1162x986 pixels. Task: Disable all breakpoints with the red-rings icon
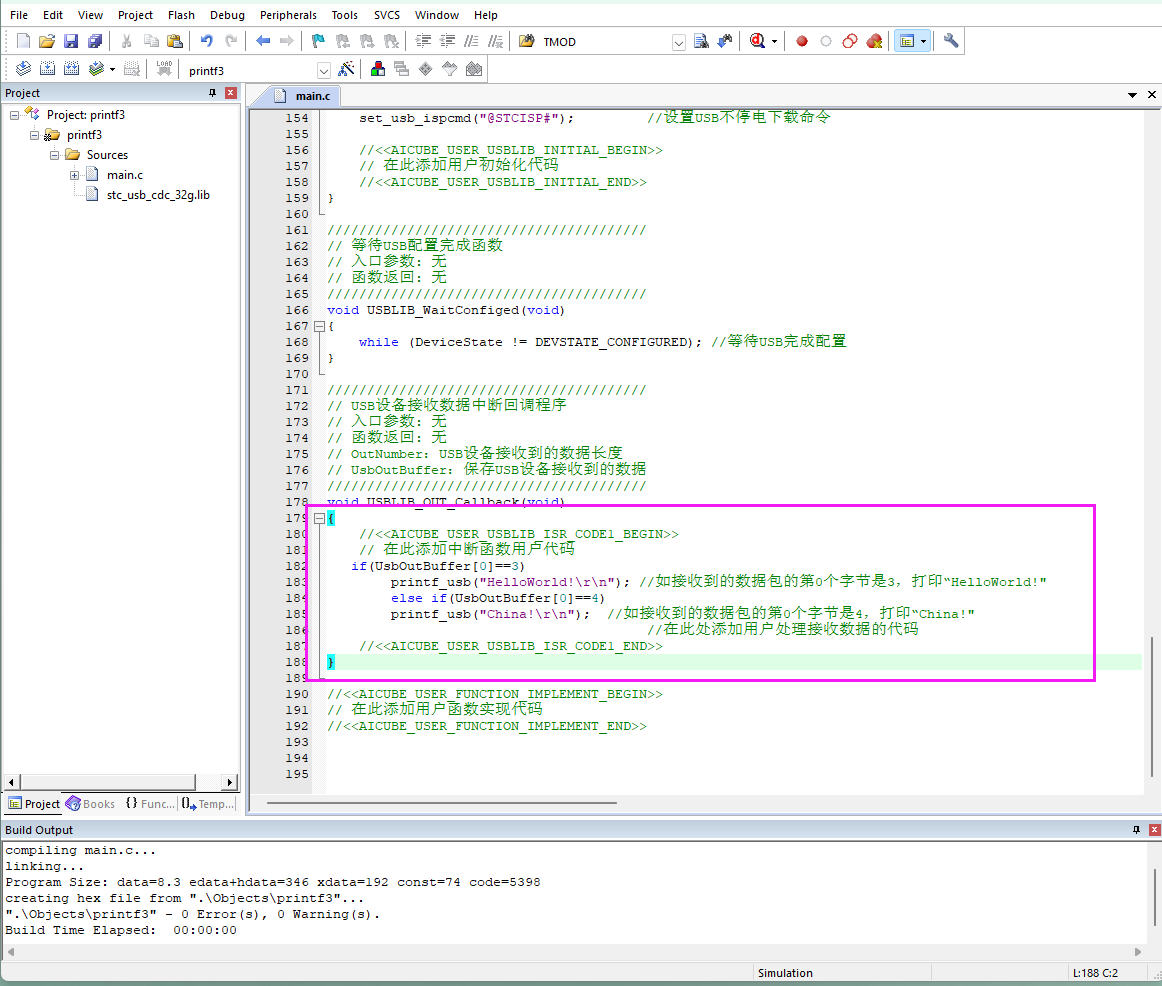(850, 41)
